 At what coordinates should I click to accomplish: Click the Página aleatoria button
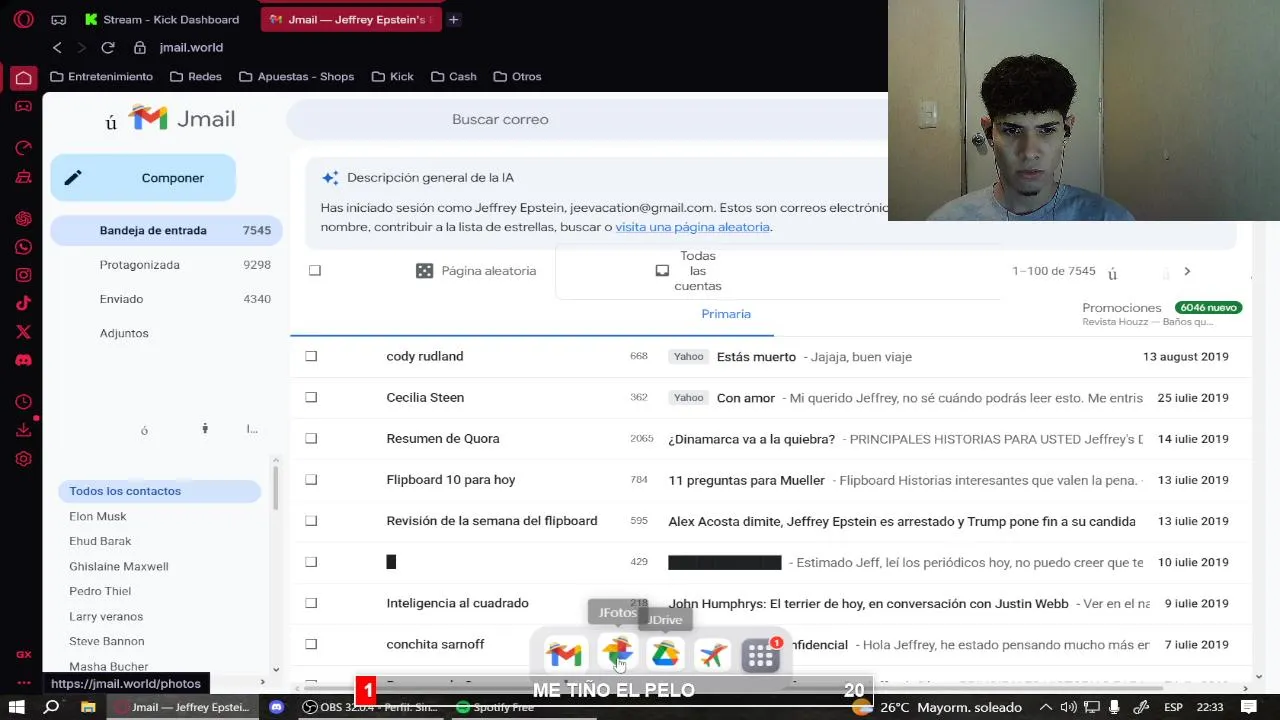pyautogui.click(x=476, y=271)
